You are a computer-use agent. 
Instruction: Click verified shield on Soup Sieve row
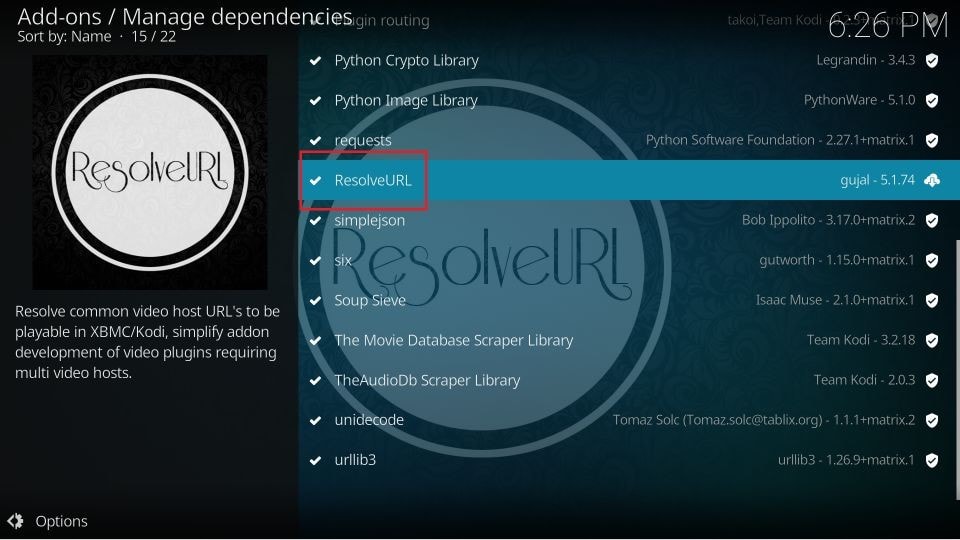[x=932, y=300]
